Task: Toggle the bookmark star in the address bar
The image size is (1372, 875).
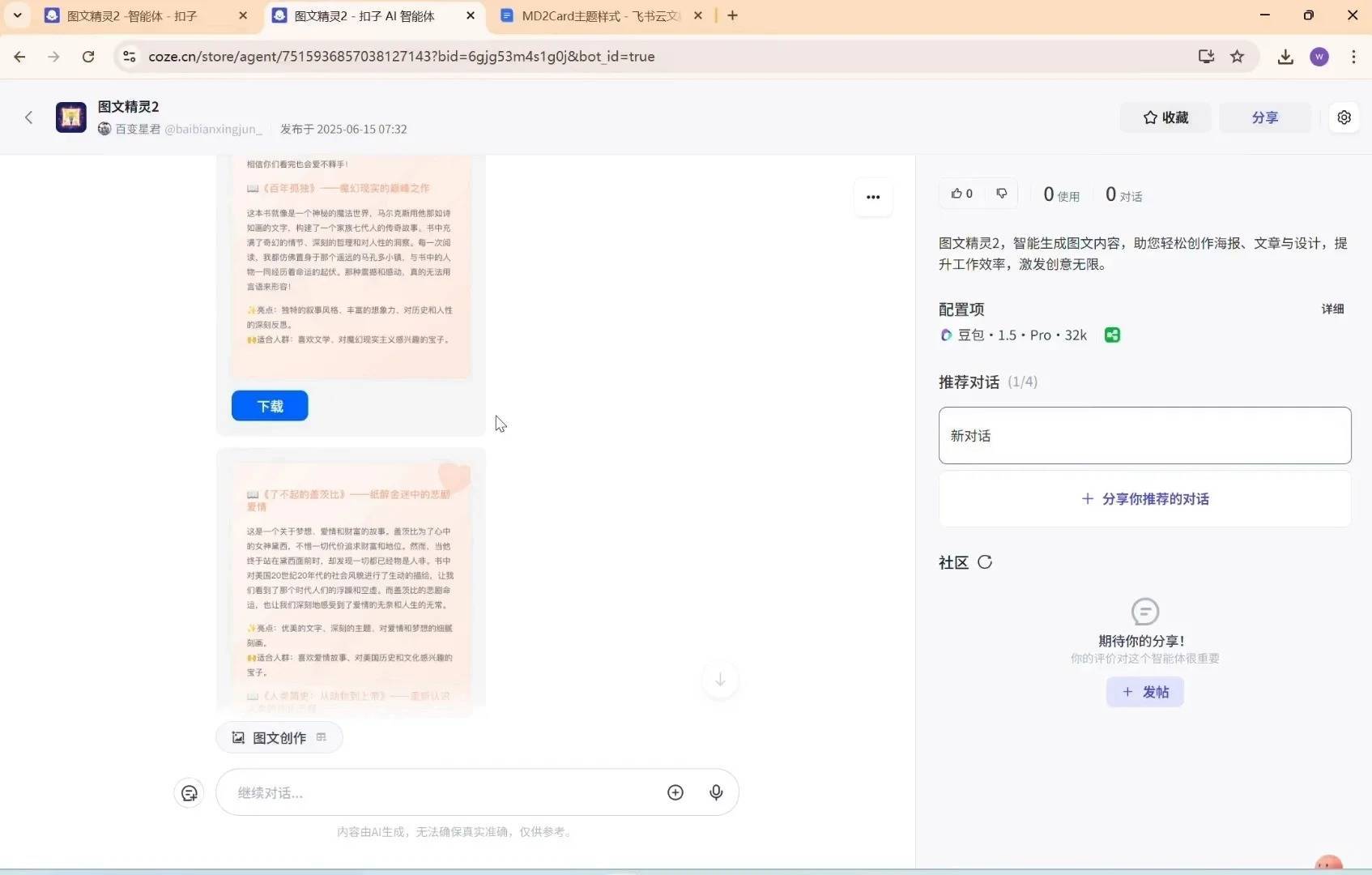Action: pos(1237,57)
